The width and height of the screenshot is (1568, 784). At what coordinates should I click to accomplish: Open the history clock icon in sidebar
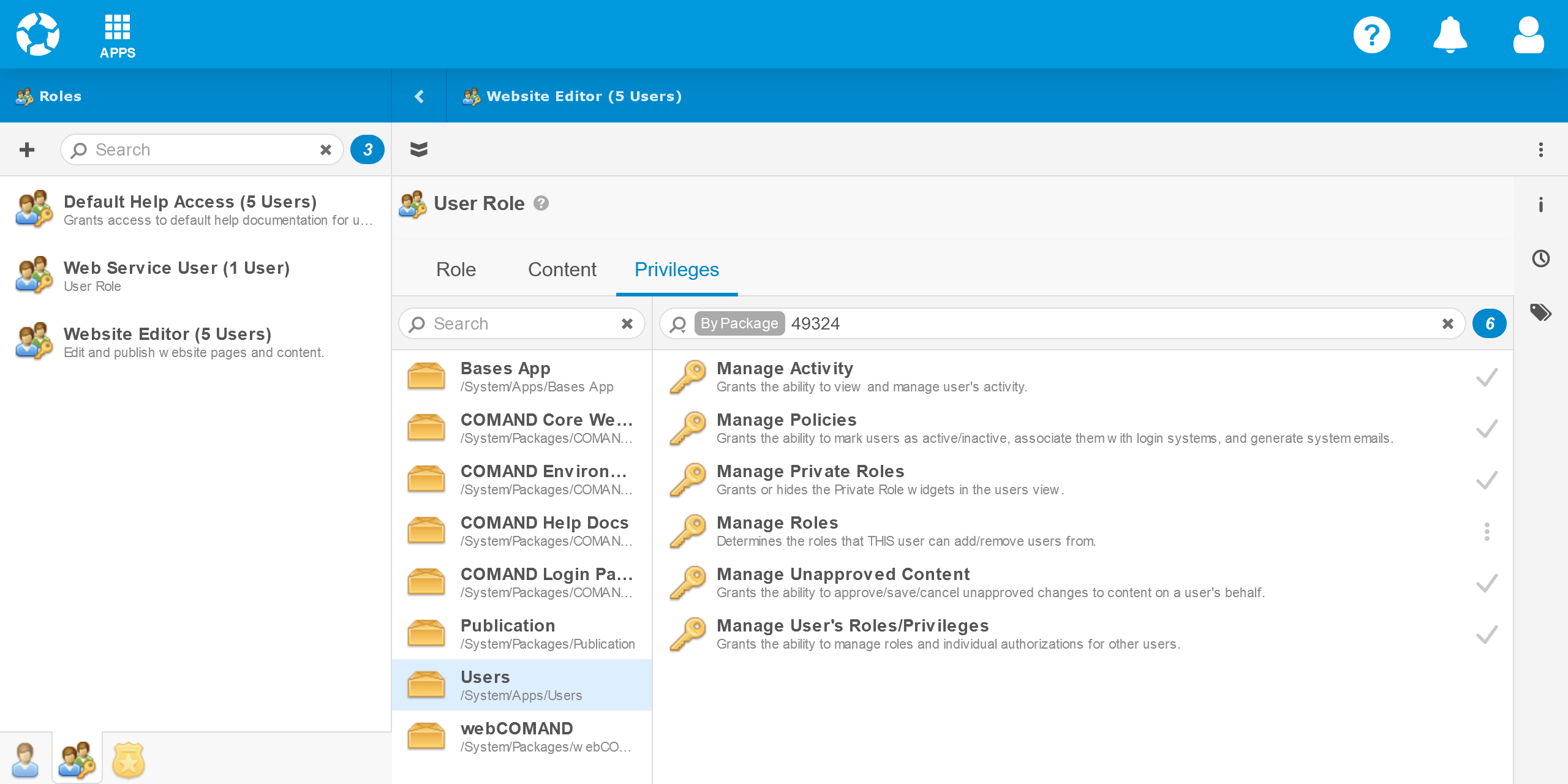point(1541,258)
